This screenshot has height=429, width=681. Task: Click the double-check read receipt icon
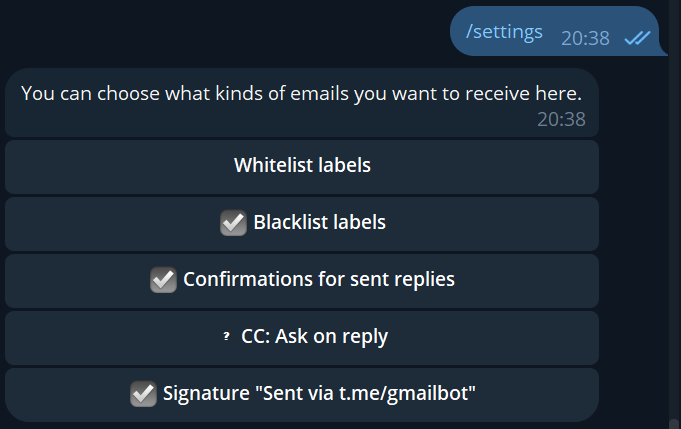pyautogui.click(x=636, y=38)
